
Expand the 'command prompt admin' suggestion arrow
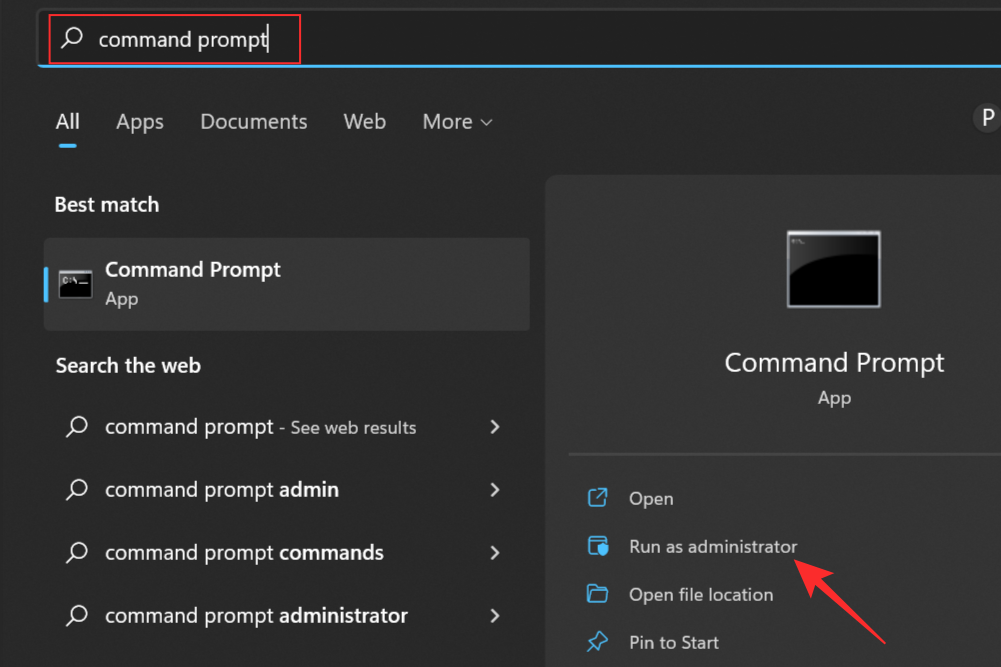494,490
